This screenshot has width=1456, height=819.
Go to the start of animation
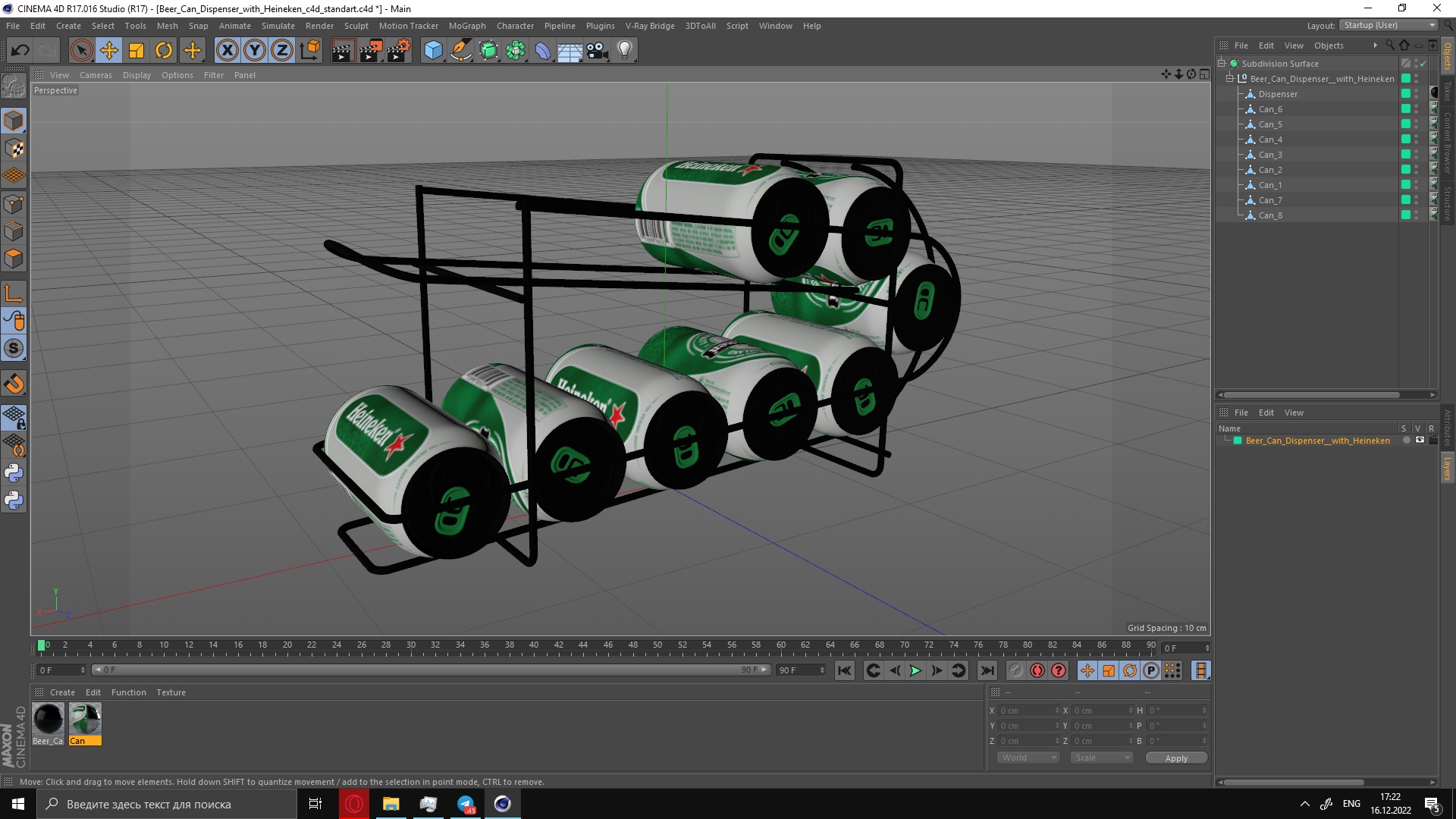(845, 670)
